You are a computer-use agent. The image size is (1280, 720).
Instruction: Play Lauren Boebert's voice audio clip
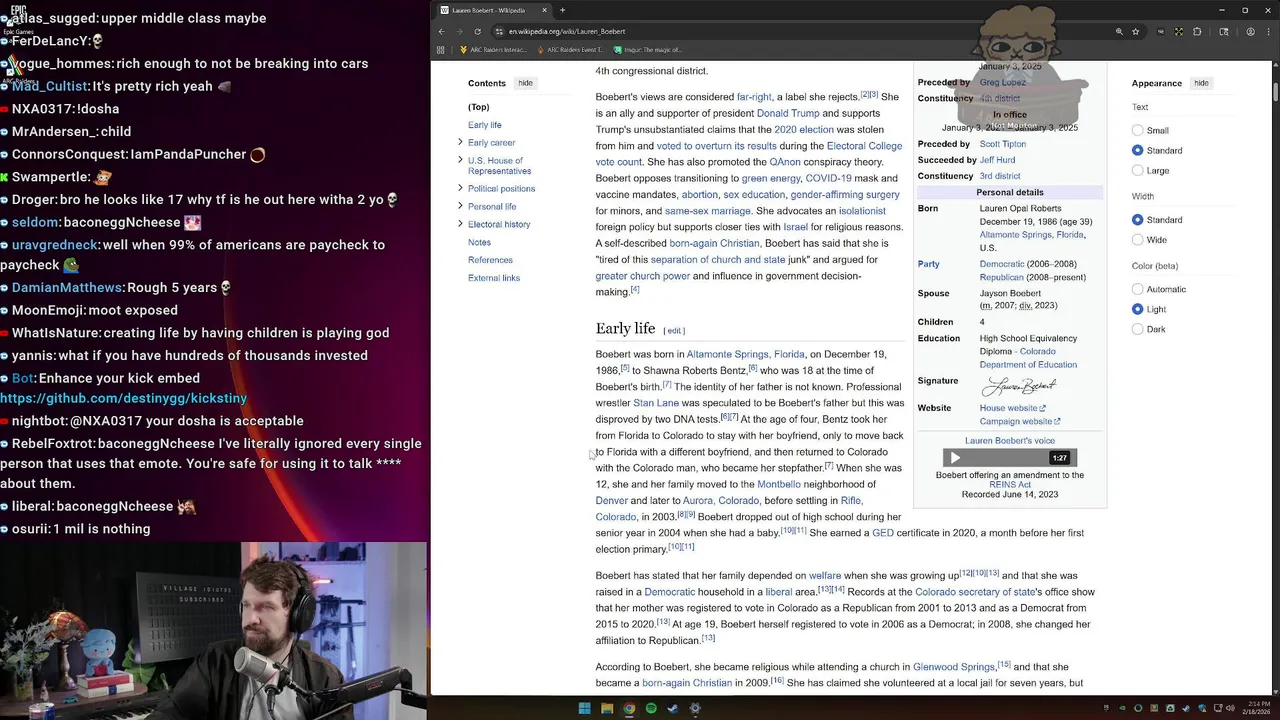[x=955, y=458]
